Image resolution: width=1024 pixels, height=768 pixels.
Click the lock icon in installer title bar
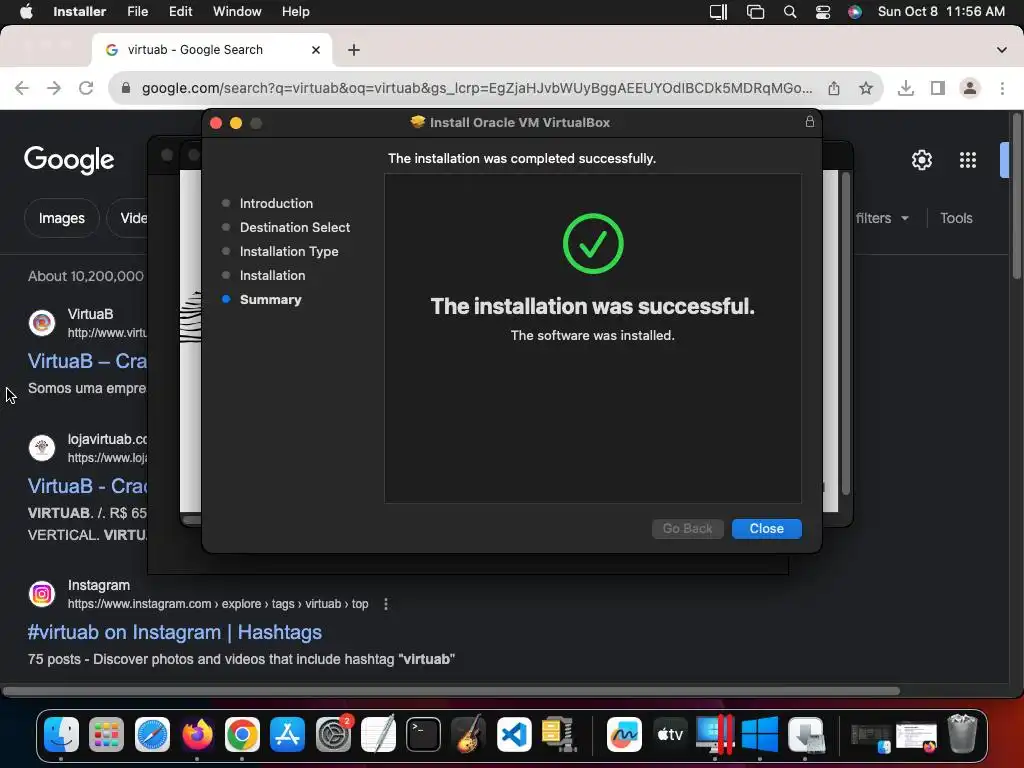(810, 122)
